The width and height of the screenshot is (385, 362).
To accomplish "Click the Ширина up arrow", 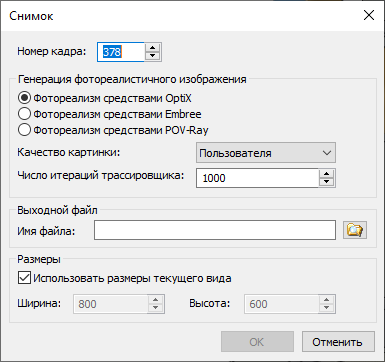I will (156, 300).
